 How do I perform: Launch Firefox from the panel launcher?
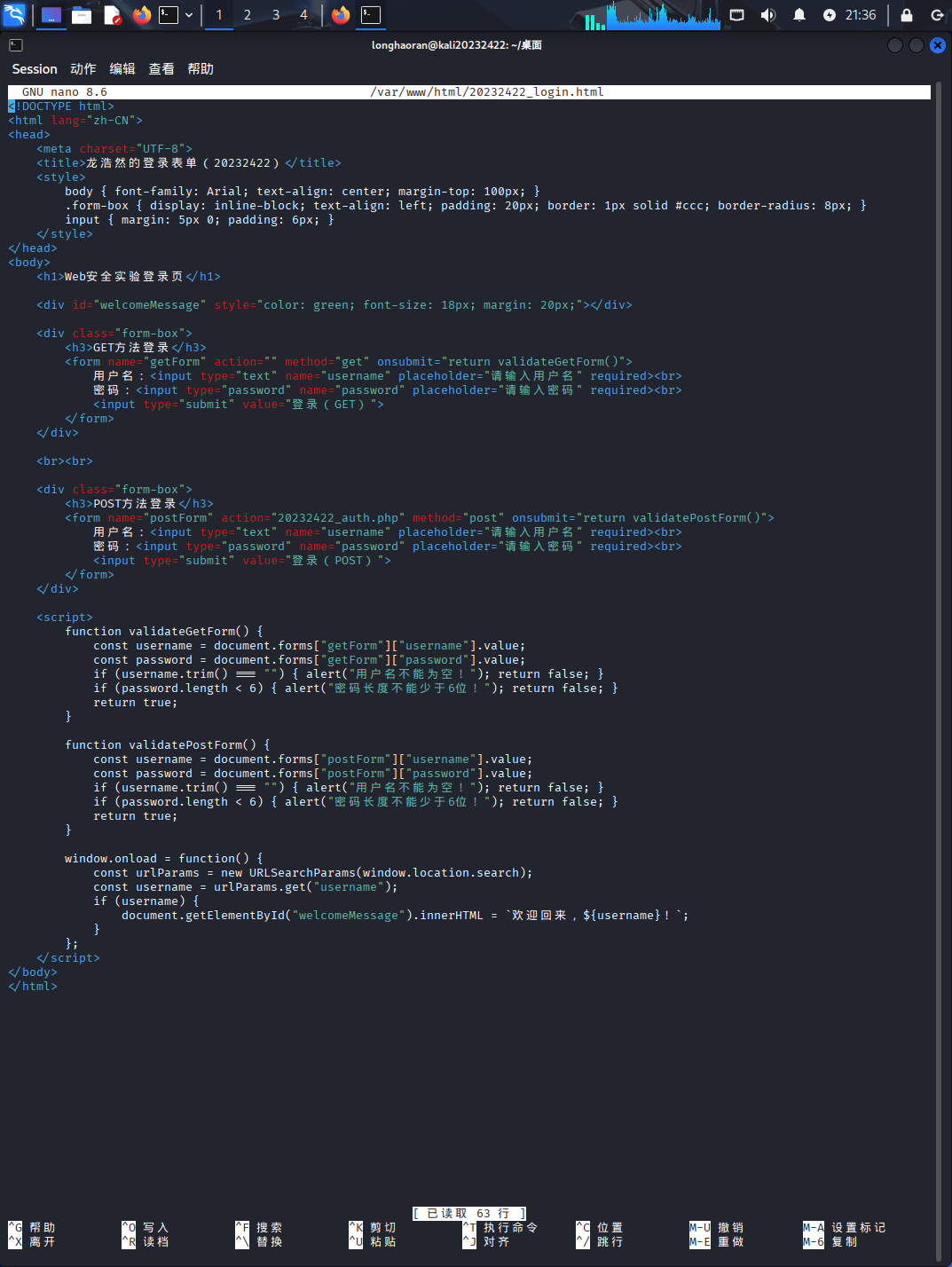click(142, 15)
